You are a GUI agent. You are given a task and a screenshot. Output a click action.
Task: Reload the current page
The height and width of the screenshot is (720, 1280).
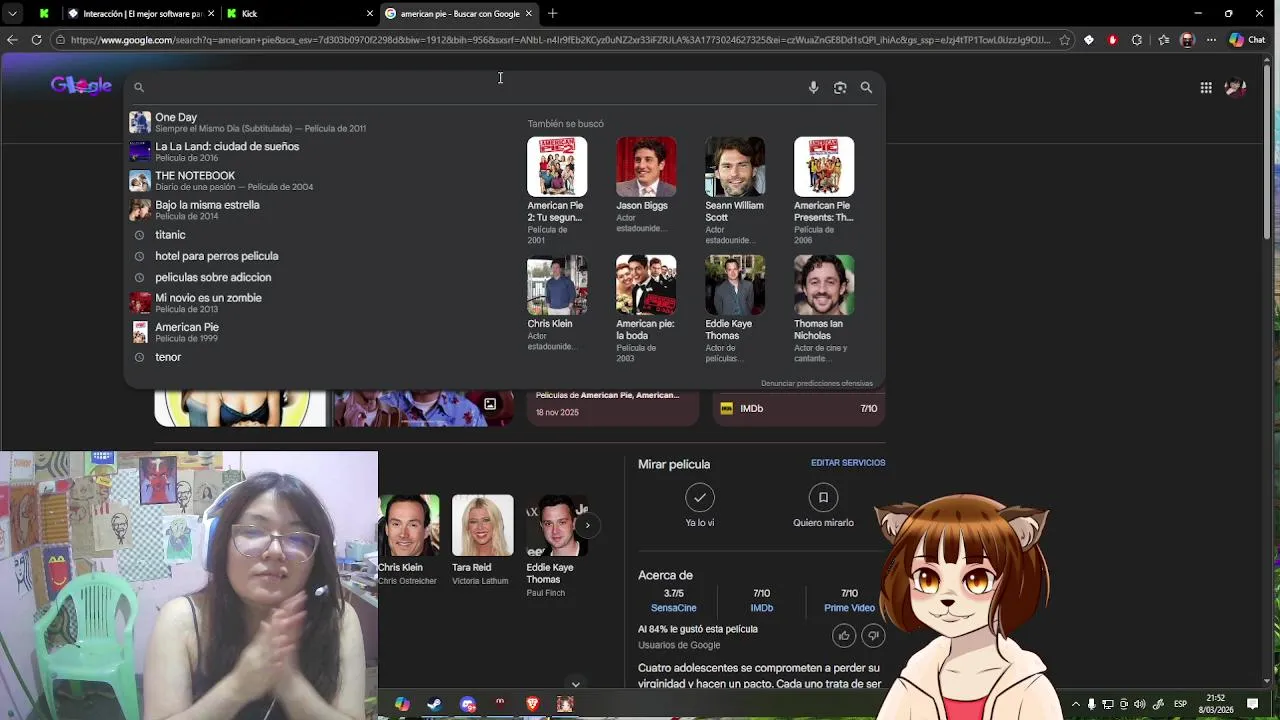point(36,40)
